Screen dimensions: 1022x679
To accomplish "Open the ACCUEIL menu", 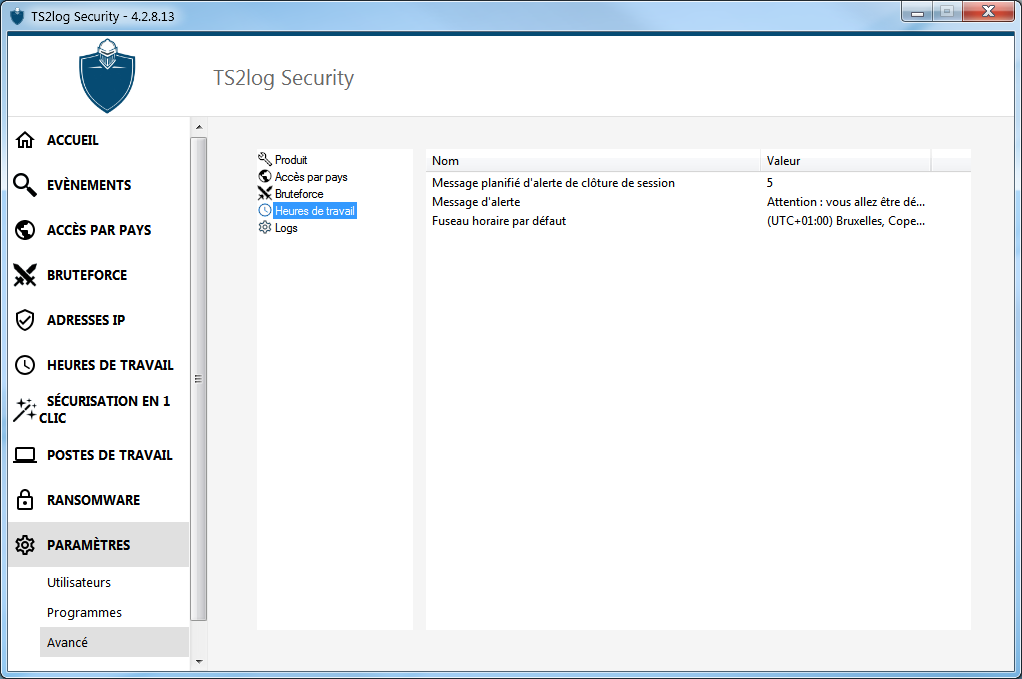I will pyautogui.click(x=99, y=140).
